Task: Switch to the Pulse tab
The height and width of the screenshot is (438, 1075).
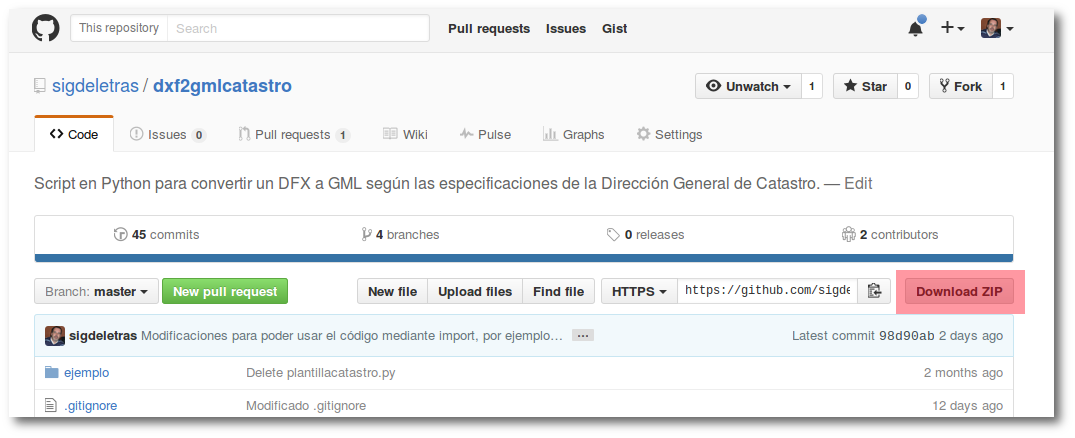Action: pyautogui.click(x=485, y=134)
